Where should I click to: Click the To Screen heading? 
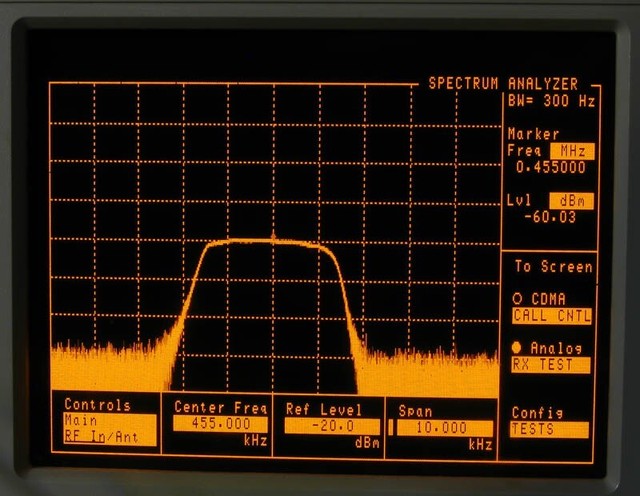coord(553,267)
